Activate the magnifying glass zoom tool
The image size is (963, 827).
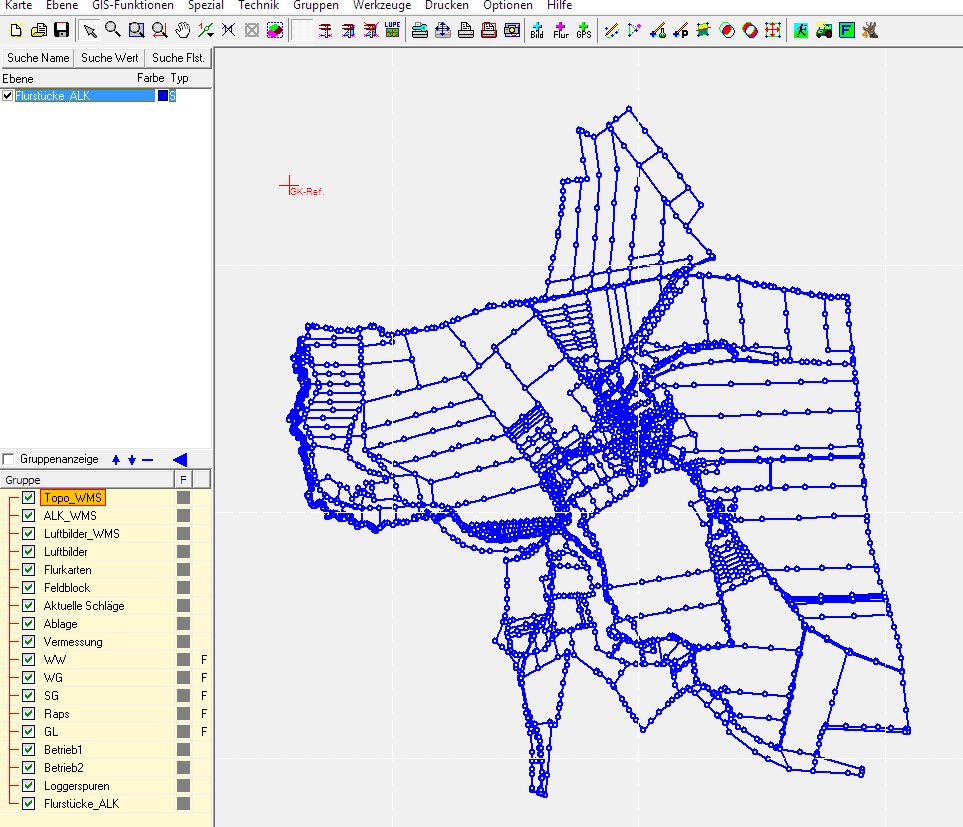(113, 30)
